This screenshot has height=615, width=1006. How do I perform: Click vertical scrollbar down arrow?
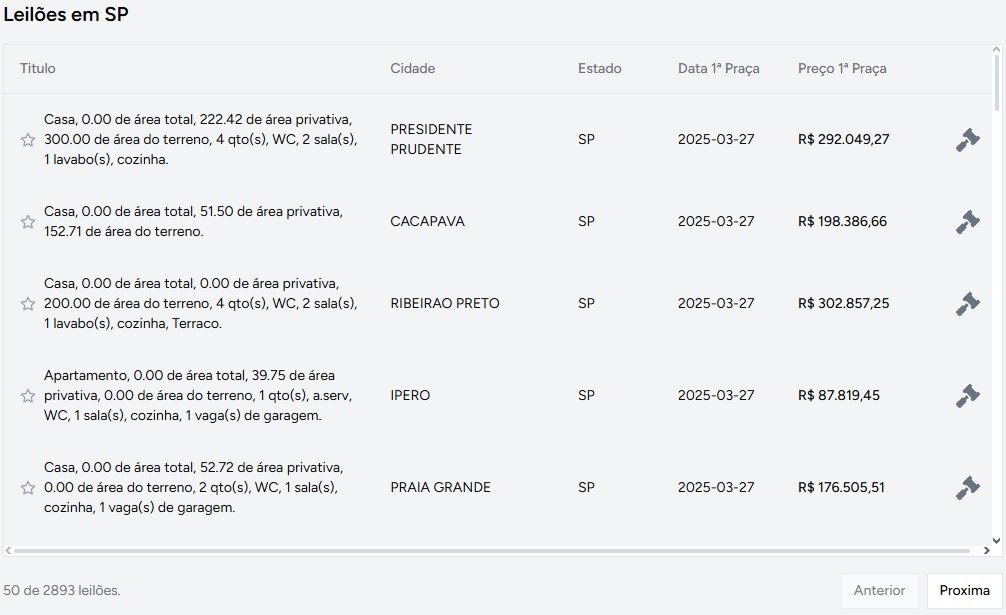(995, 541)
